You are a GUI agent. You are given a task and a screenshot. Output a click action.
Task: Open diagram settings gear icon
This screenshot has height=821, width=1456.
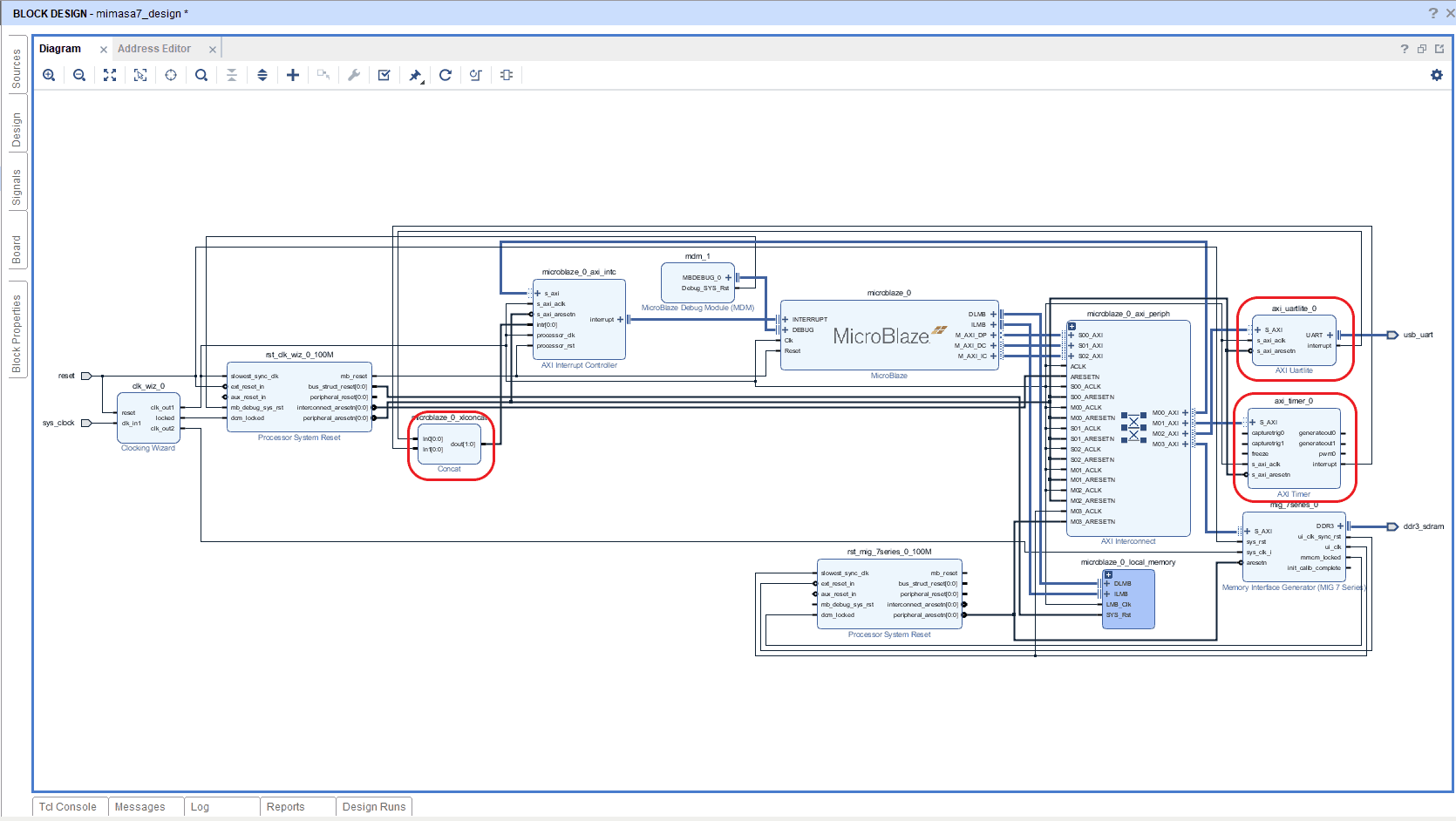pos(1437,75)
